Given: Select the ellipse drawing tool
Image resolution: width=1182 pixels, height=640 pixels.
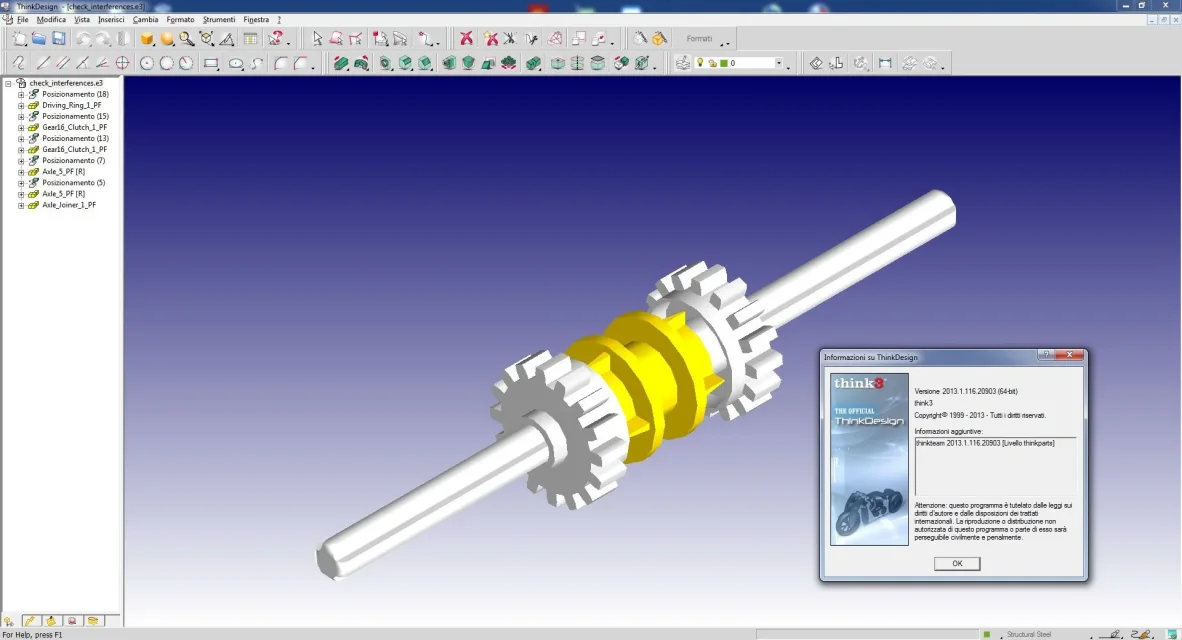Looking at the screenshot, I should pos(236,63).
